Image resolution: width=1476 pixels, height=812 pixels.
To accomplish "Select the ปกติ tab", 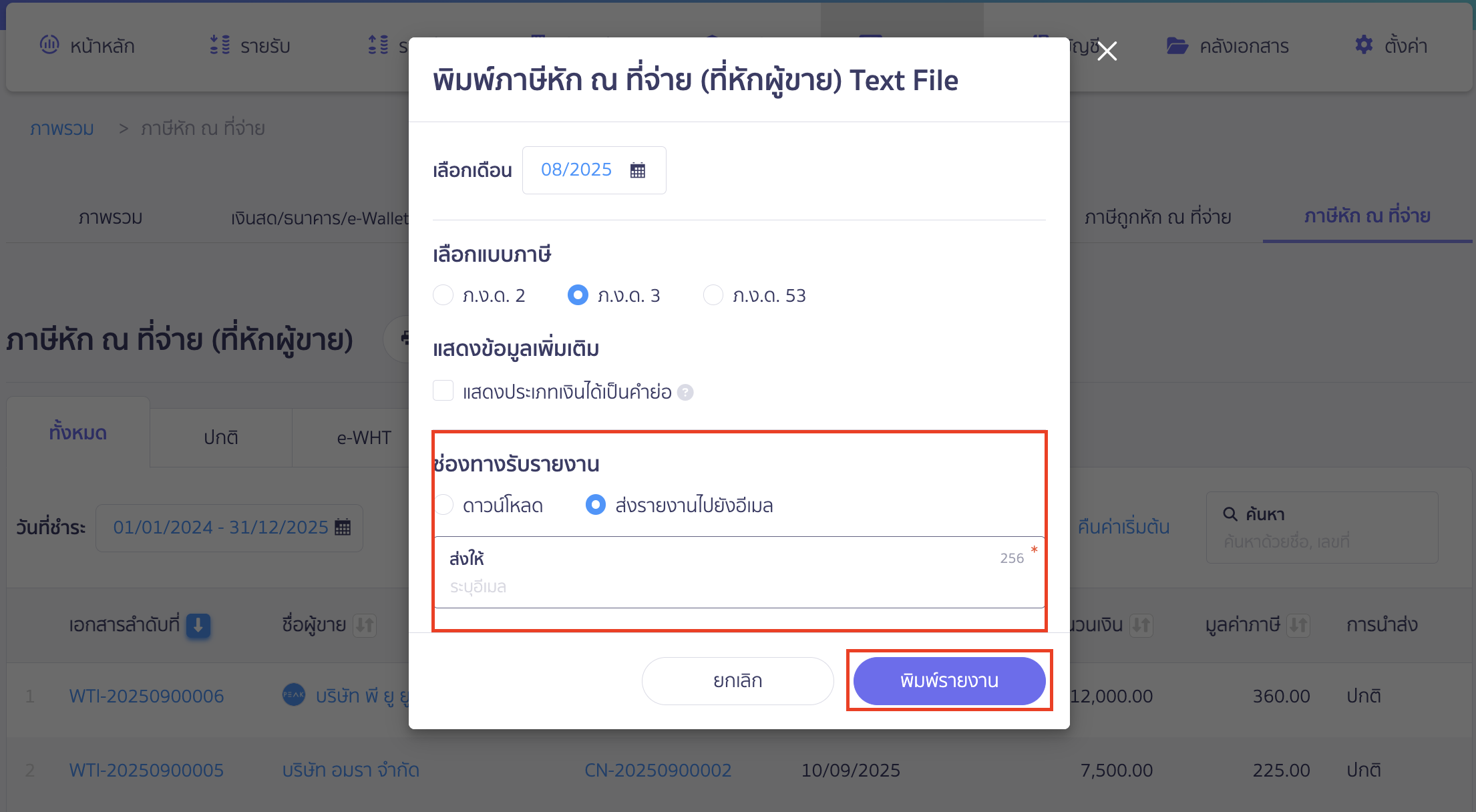I will coord(220,437).
